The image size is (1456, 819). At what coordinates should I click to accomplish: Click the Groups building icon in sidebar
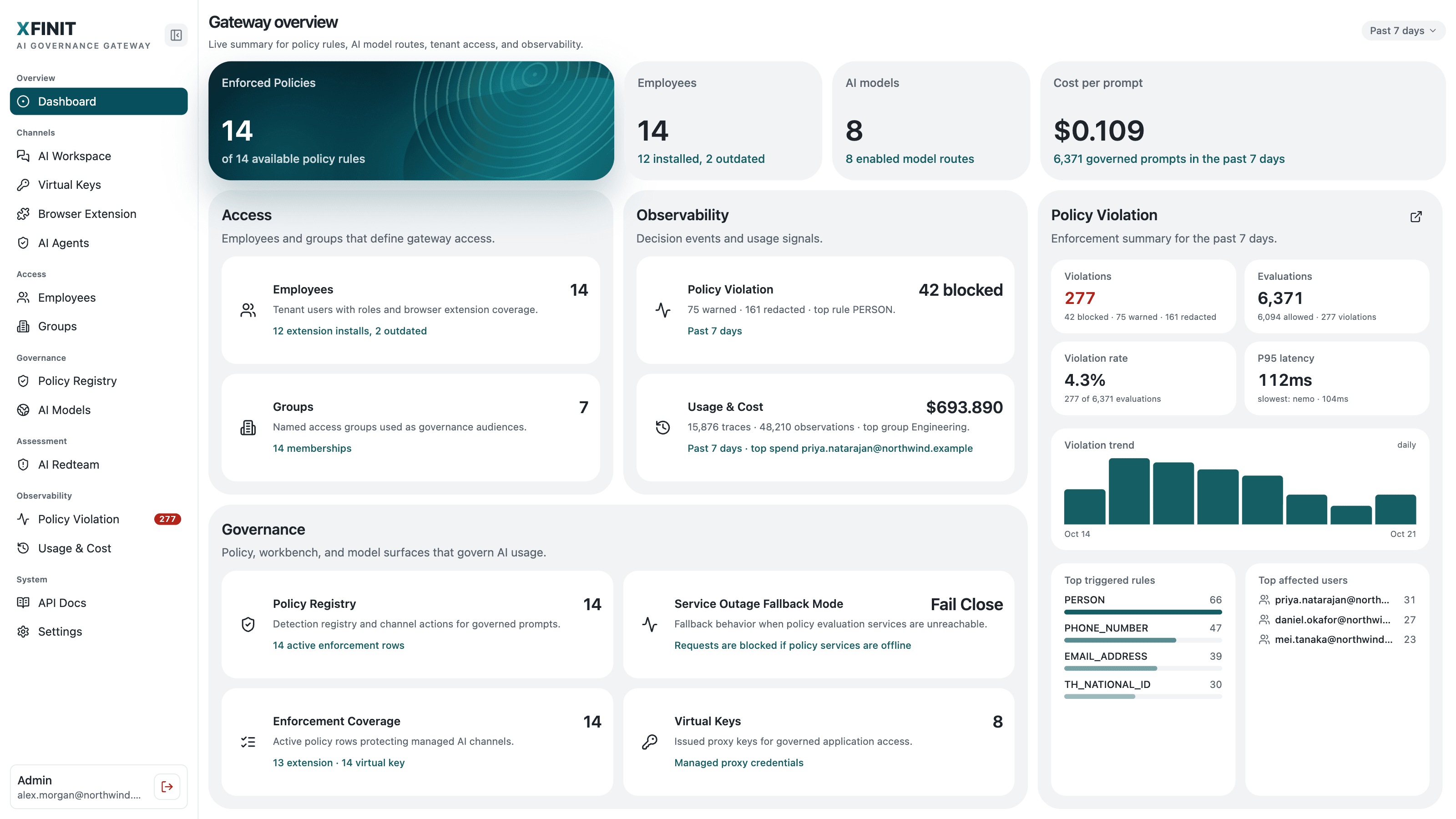(23, 326)
